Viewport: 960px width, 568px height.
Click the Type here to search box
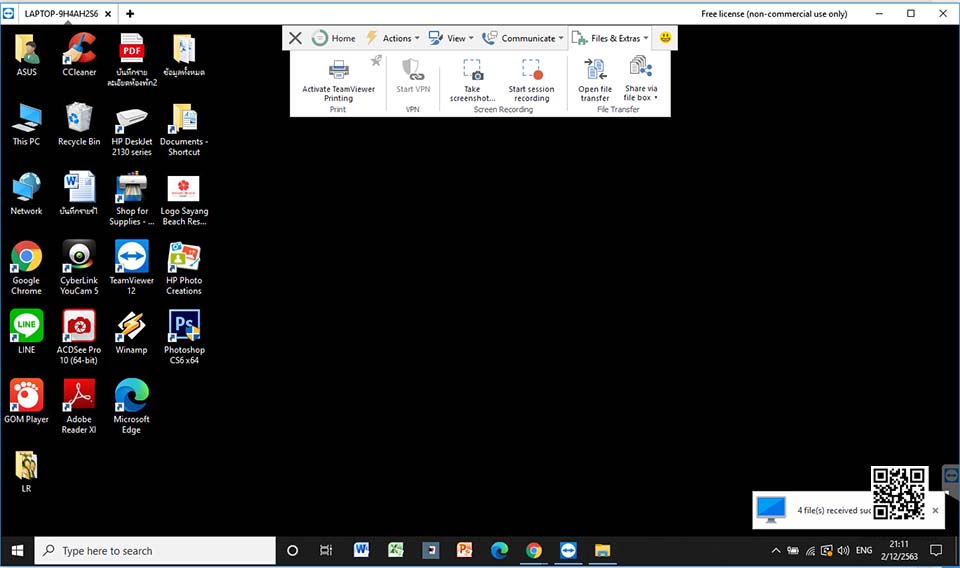click(155, 551)
